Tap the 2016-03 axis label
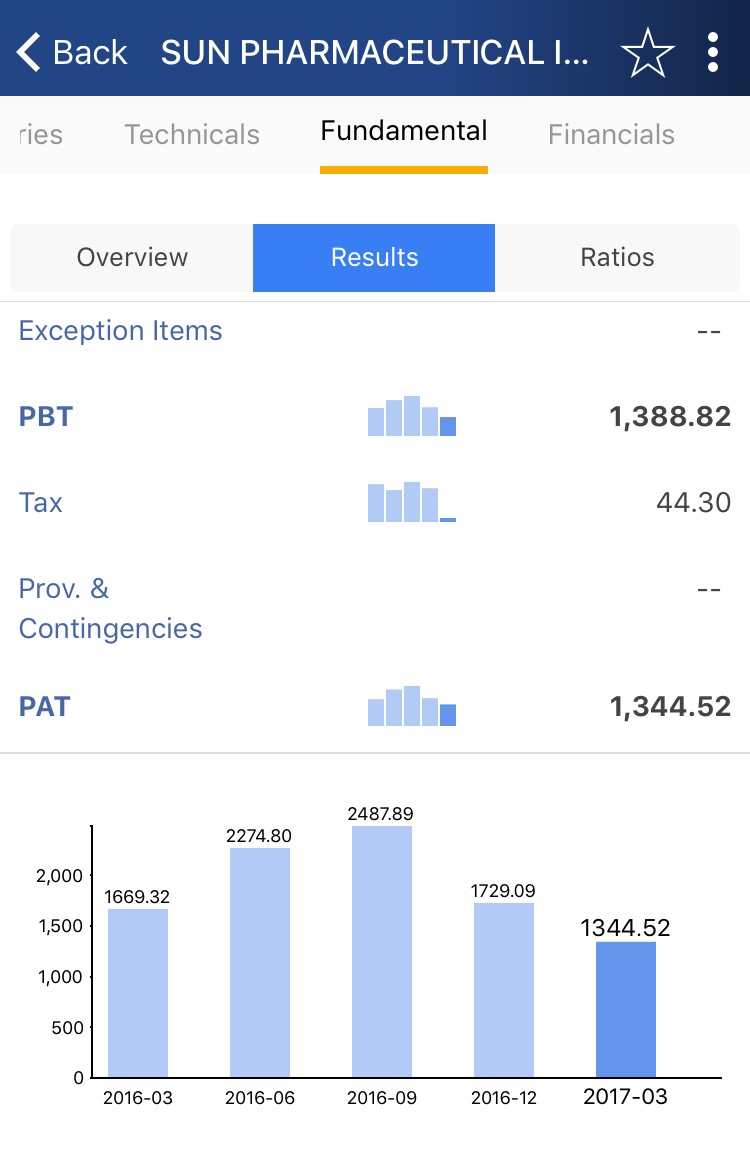The width and height of the screenshot is (750, 1160). click(x=138, y=1098)
